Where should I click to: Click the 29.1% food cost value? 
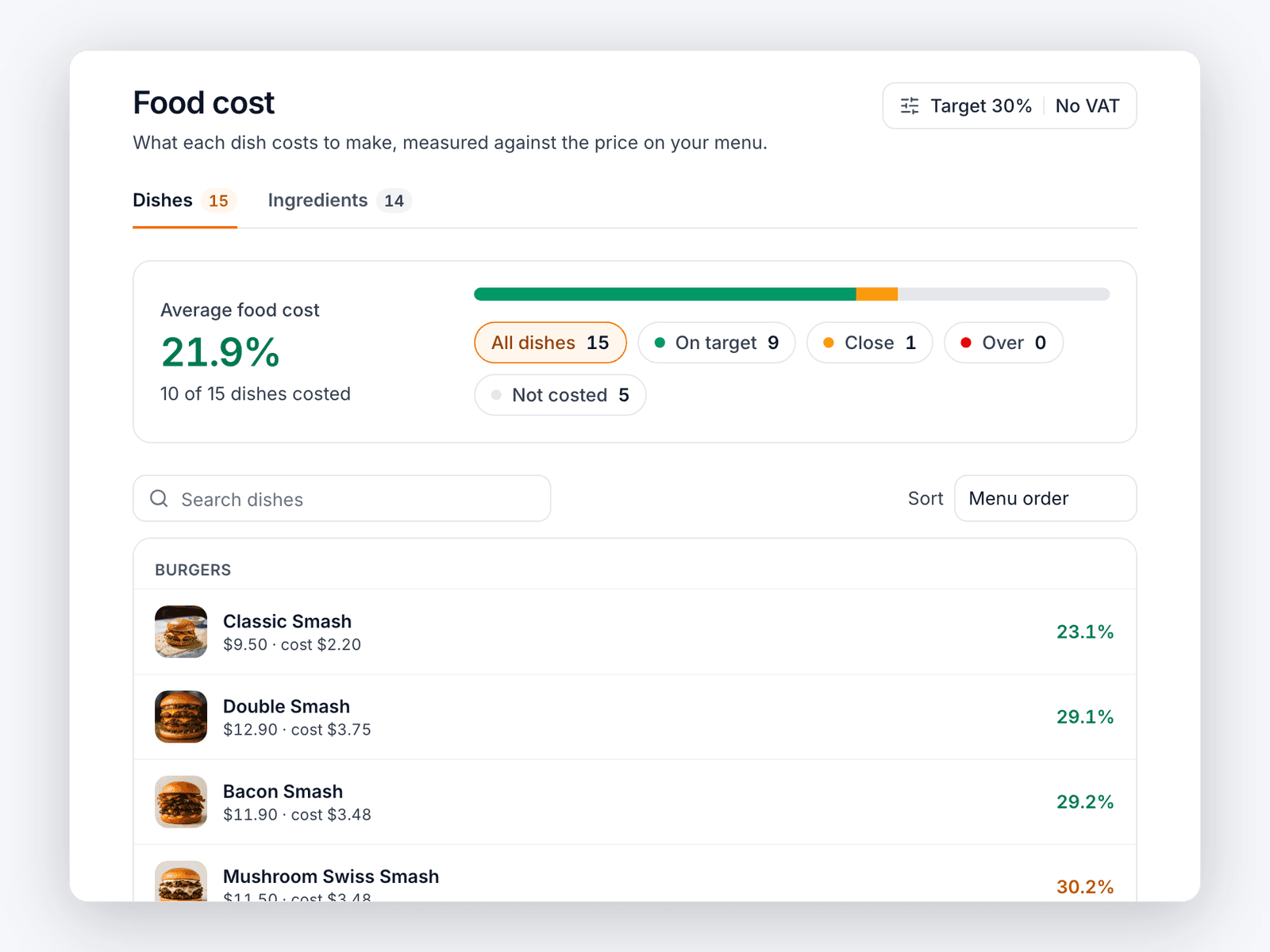pos(1085,716)
